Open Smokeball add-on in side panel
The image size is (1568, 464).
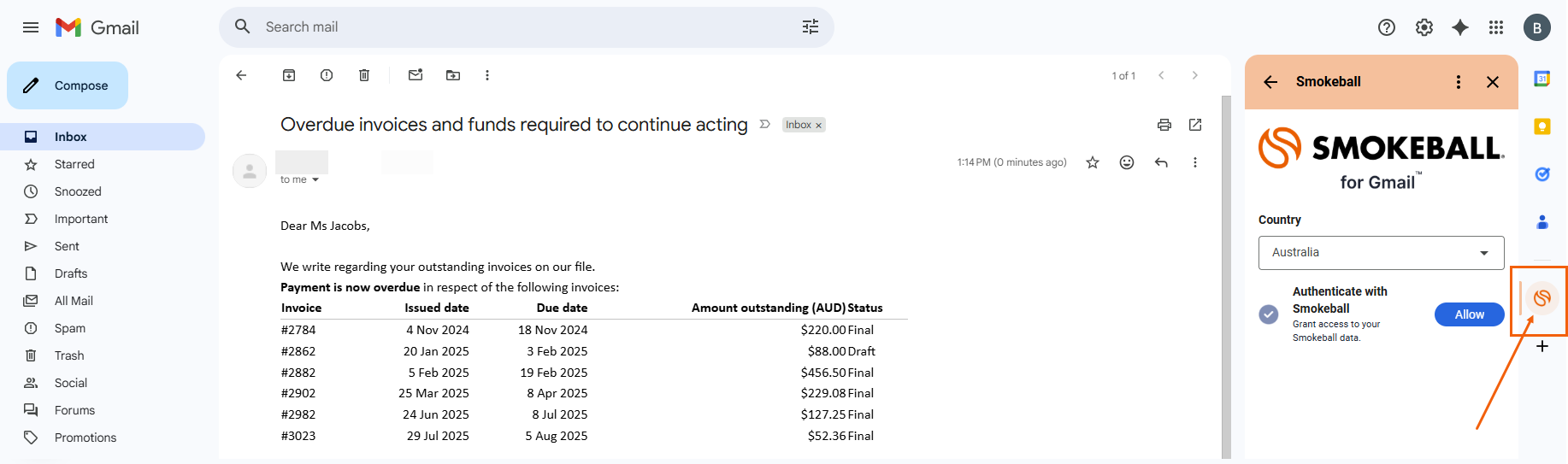1541,298
